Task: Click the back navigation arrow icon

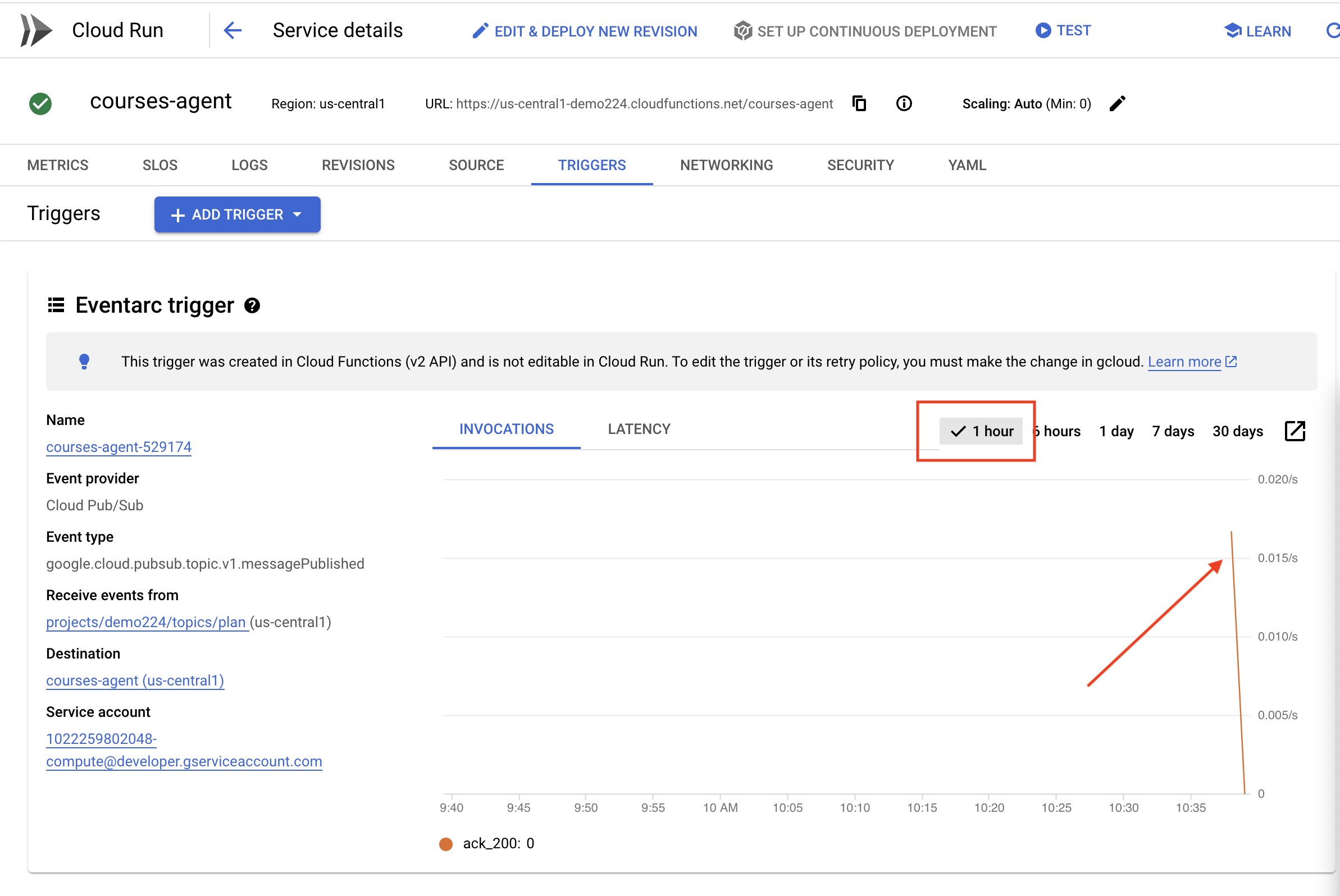Action: (233, 30)
